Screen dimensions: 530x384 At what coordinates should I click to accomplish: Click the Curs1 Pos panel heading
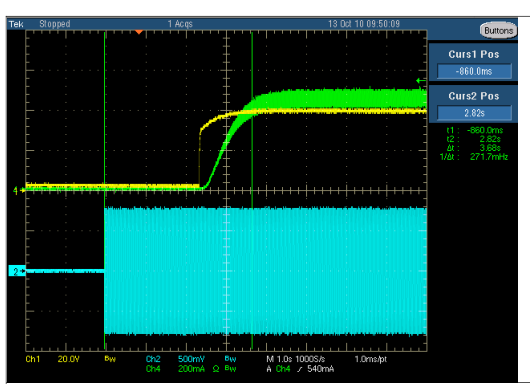[474, 54]
